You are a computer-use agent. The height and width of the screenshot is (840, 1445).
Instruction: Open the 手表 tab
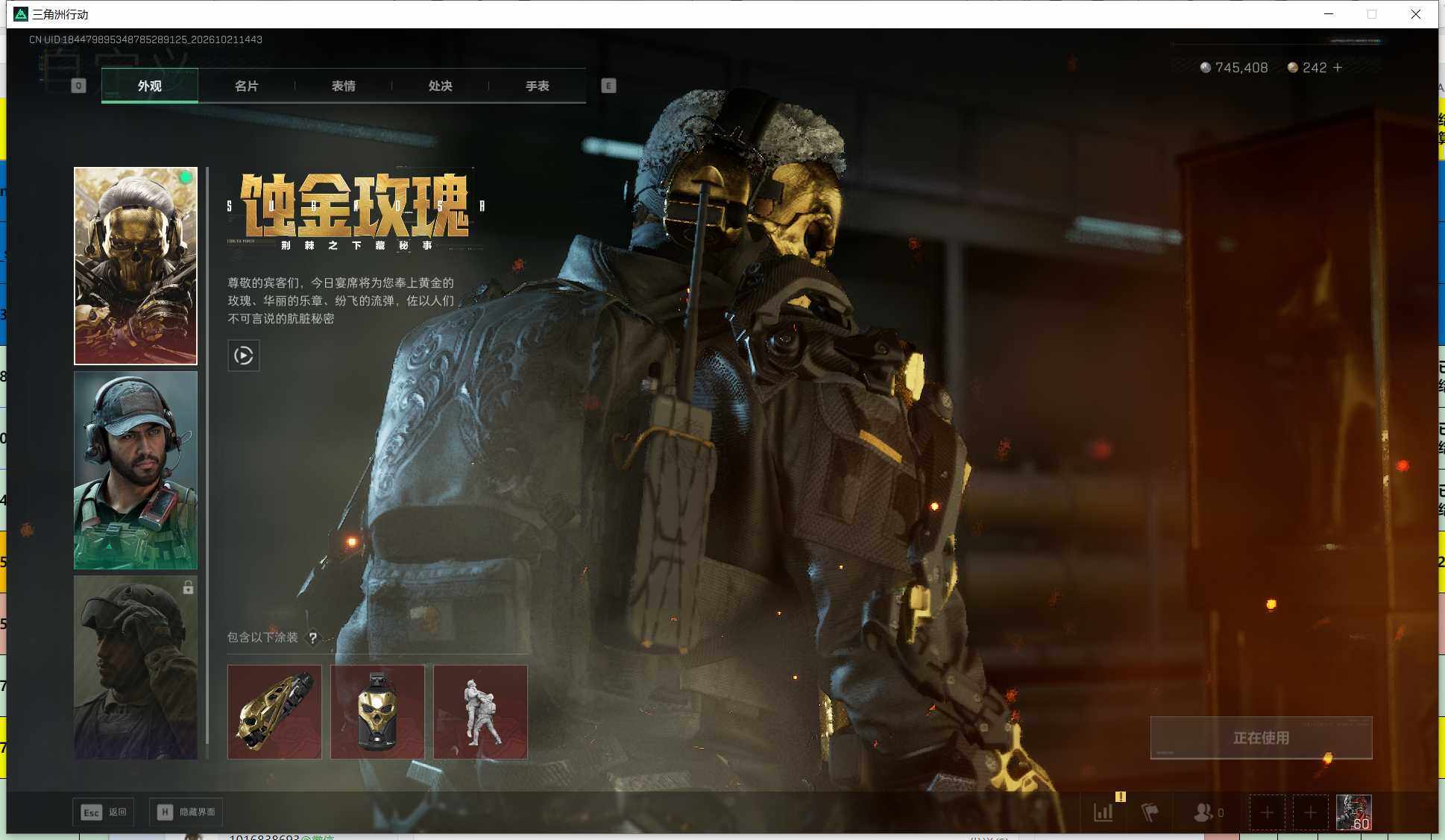pos(537,86)
